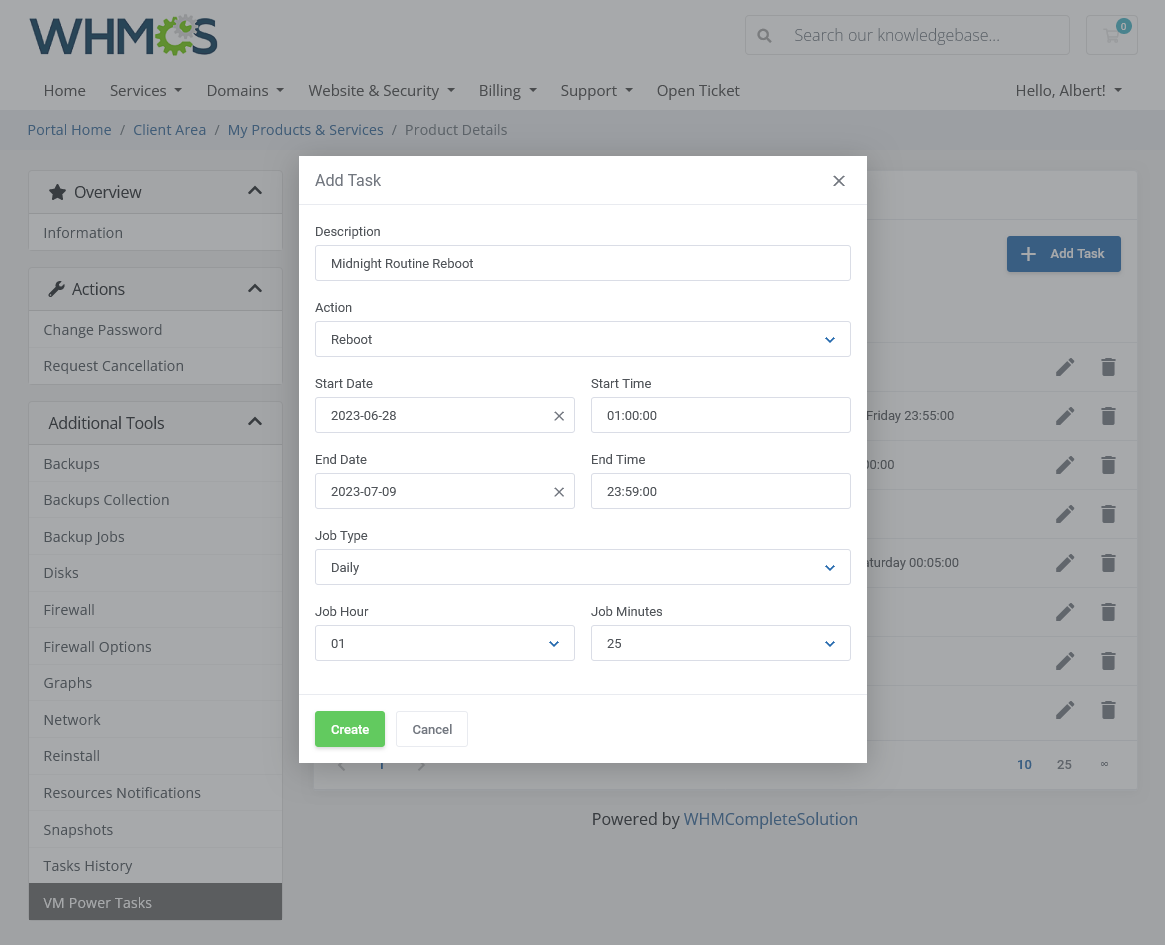Clear the Start Date field value
This screenshot has height=945, width=1165.
coord(559,416)
